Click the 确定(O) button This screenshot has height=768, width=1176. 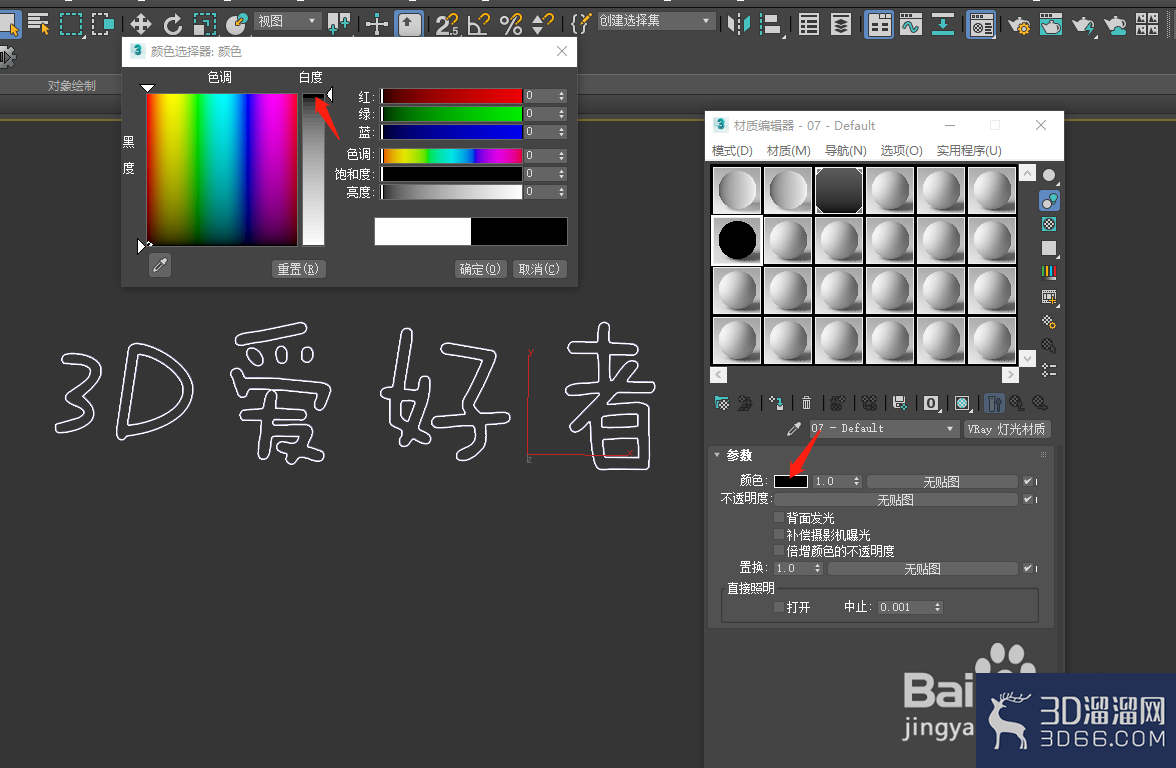(x=480, y=268)
